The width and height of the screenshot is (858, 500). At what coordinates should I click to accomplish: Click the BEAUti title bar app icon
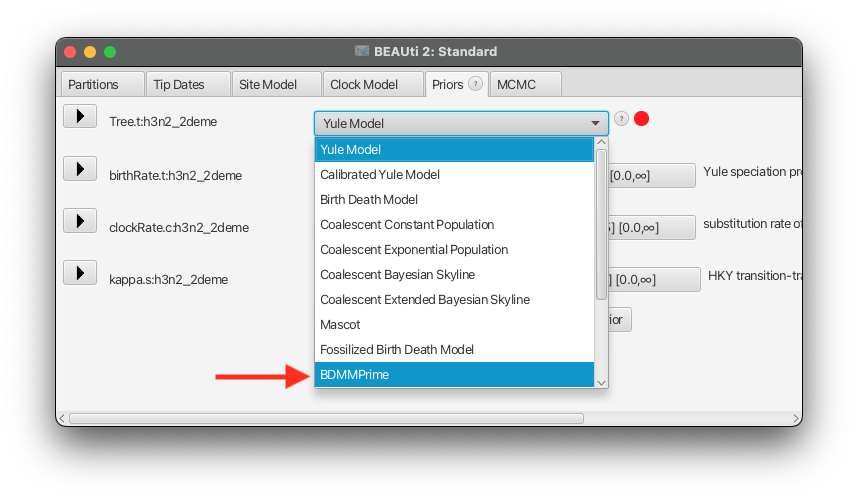click(362, 51)
